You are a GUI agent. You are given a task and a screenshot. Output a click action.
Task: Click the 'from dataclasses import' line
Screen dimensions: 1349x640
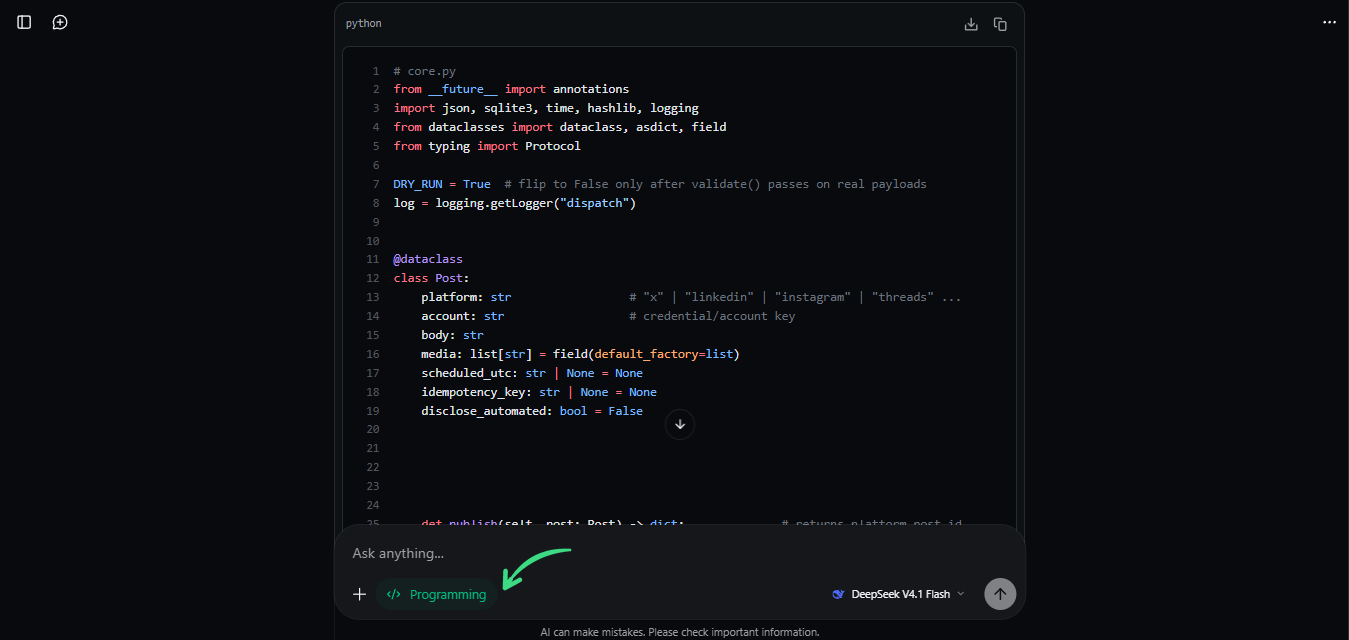[560, 127]
